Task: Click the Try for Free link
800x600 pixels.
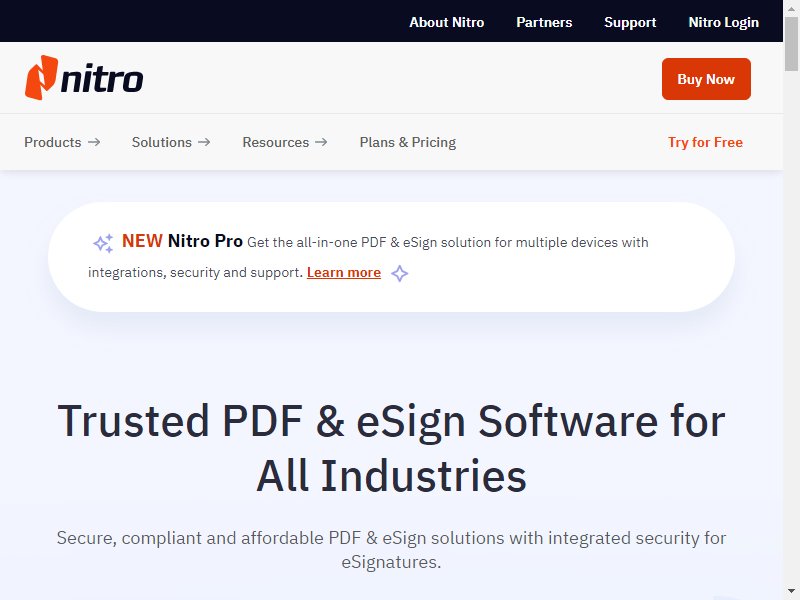Action: point(705,142)
